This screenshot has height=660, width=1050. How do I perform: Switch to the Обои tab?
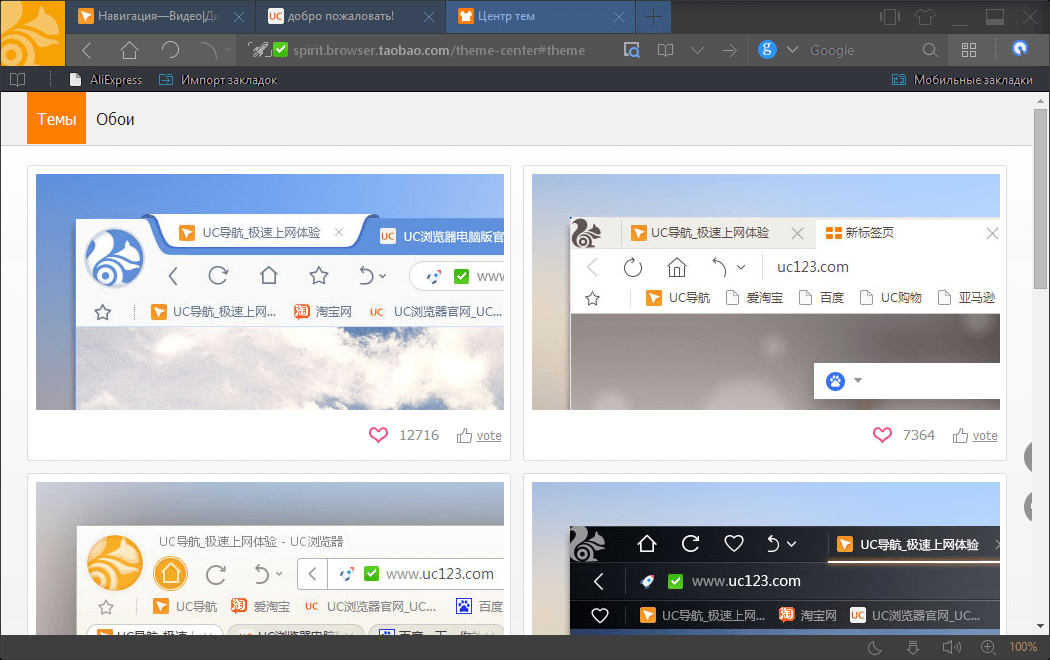(x=115, y=119)
